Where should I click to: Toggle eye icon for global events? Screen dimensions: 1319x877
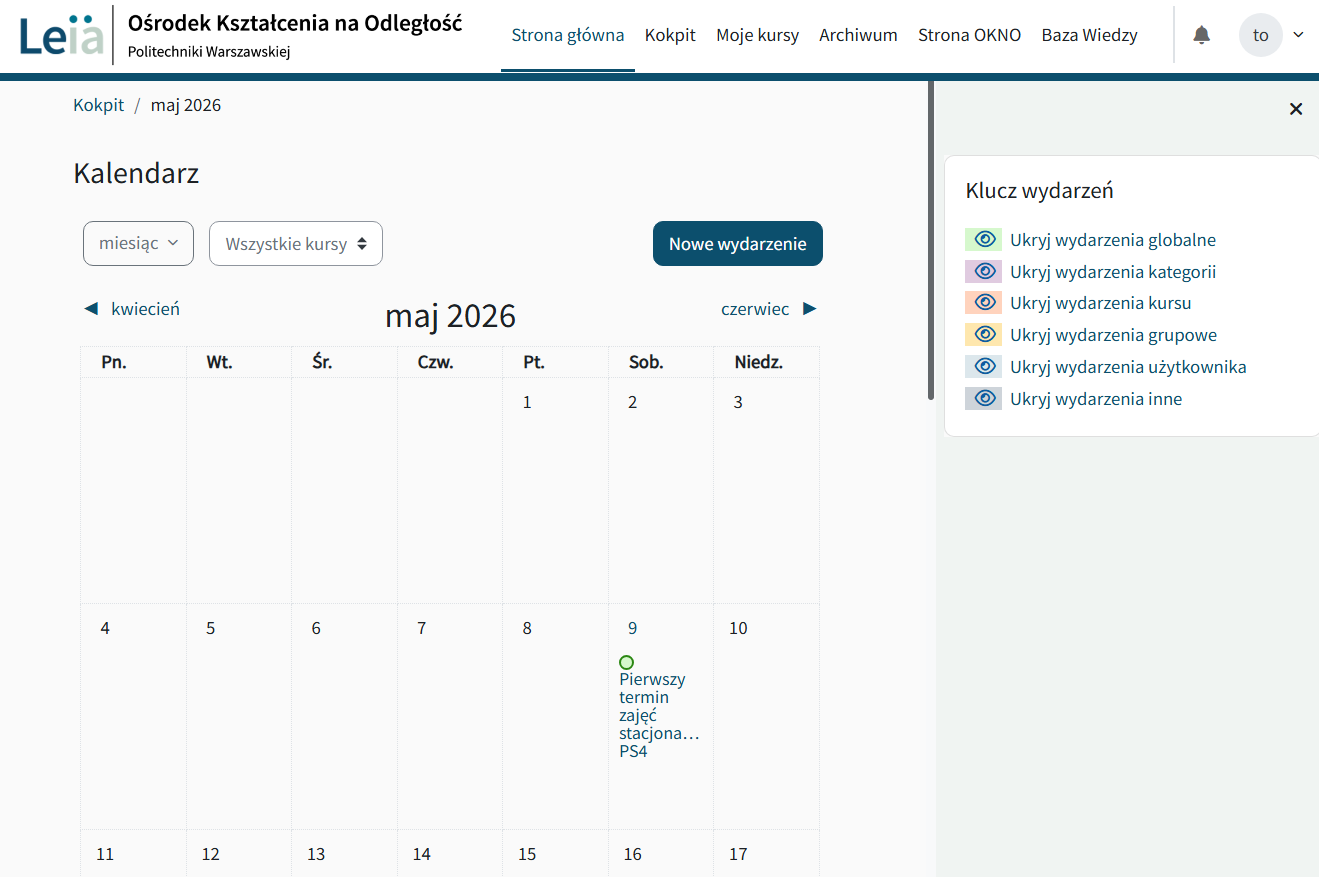click(x=983, y=240)
